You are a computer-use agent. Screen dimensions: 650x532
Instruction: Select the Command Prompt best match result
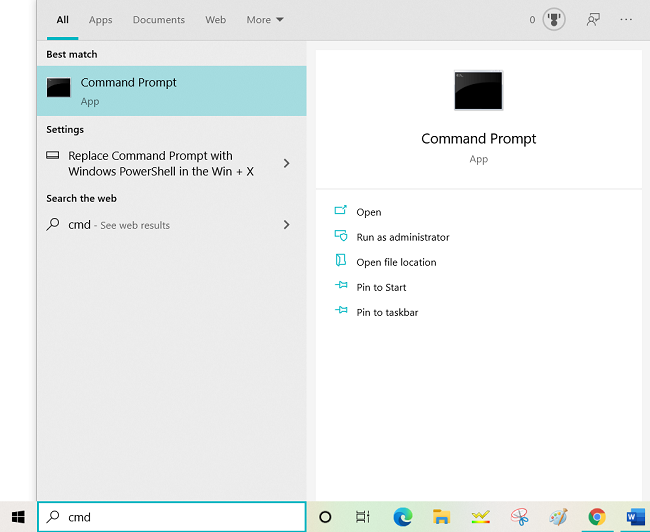pos(172,91)
